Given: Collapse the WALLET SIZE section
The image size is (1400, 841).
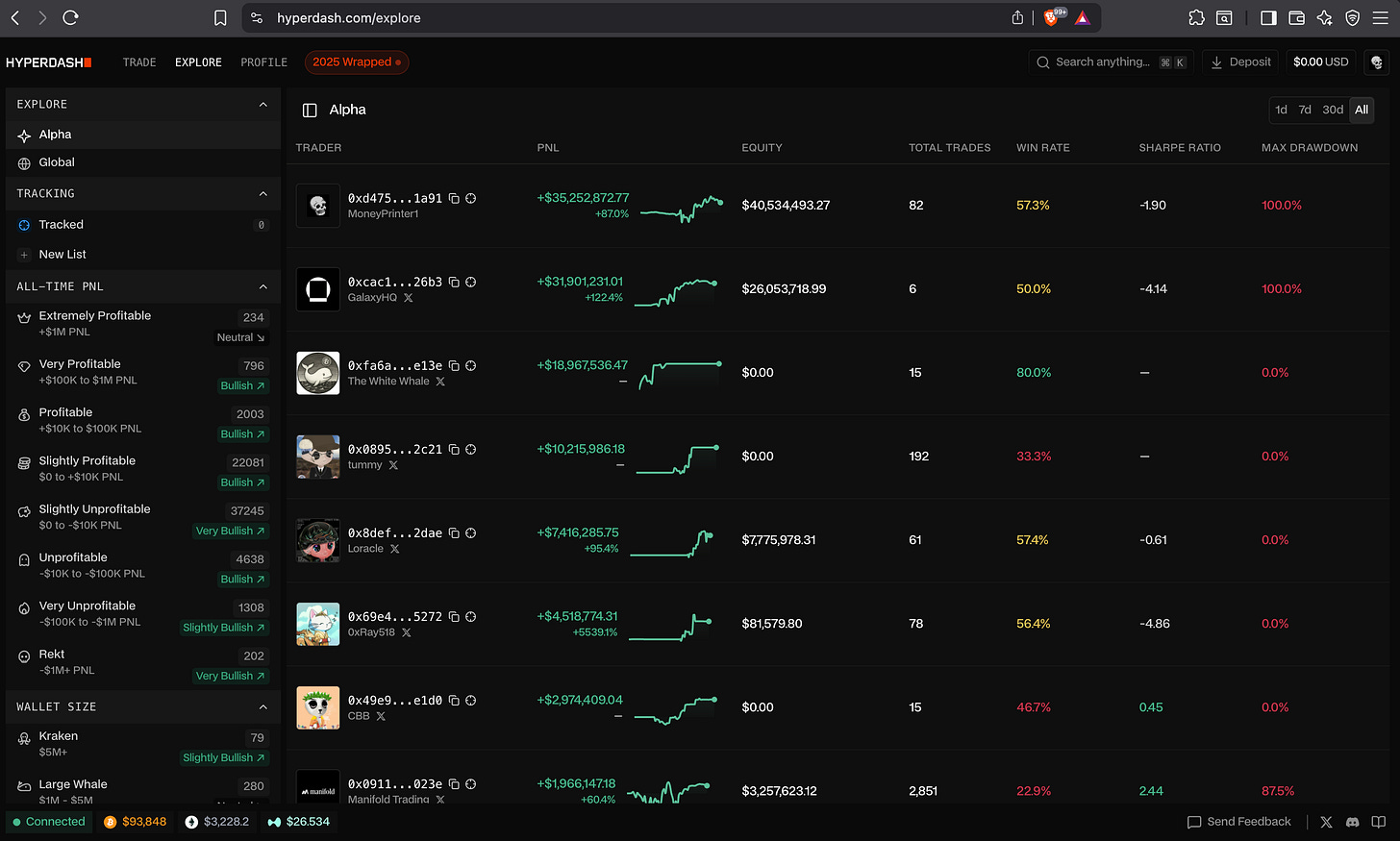Looking at the screenshot, I should [263, 706].
